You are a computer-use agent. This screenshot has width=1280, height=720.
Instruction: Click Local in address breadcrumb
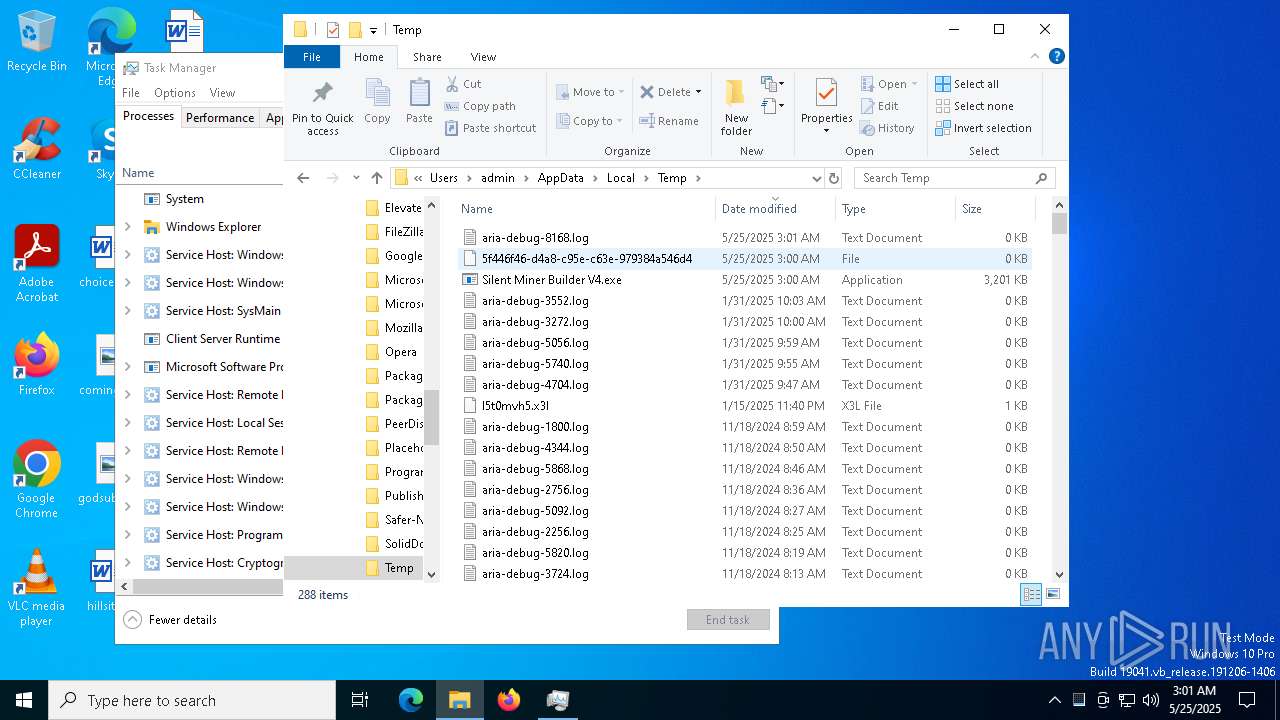[620, 178]
